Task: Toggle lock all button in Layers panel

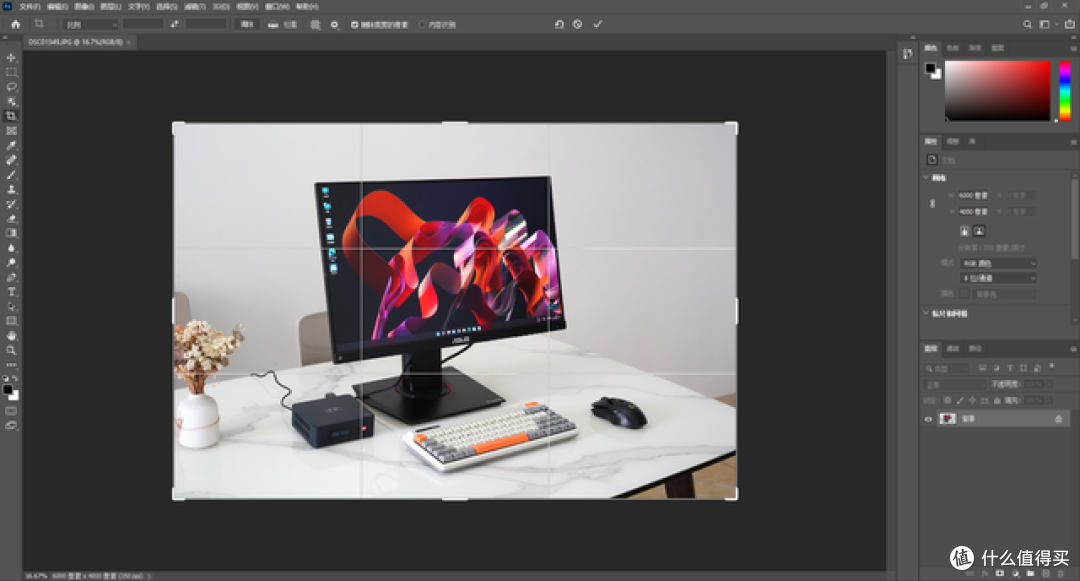Action: tap(997, 400)
